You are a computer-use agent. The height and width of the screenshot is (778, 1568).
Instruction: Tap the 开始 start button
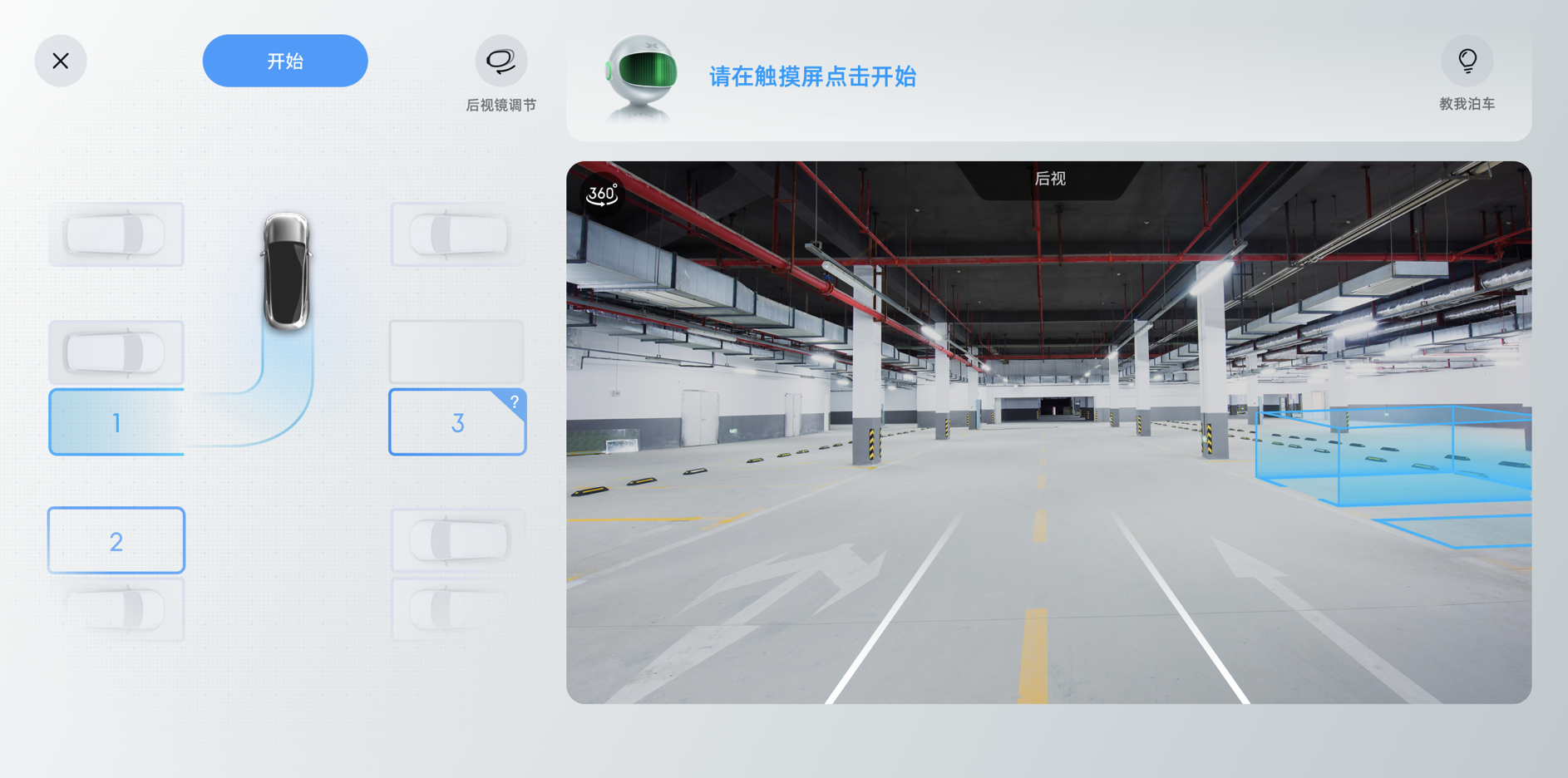285,61
